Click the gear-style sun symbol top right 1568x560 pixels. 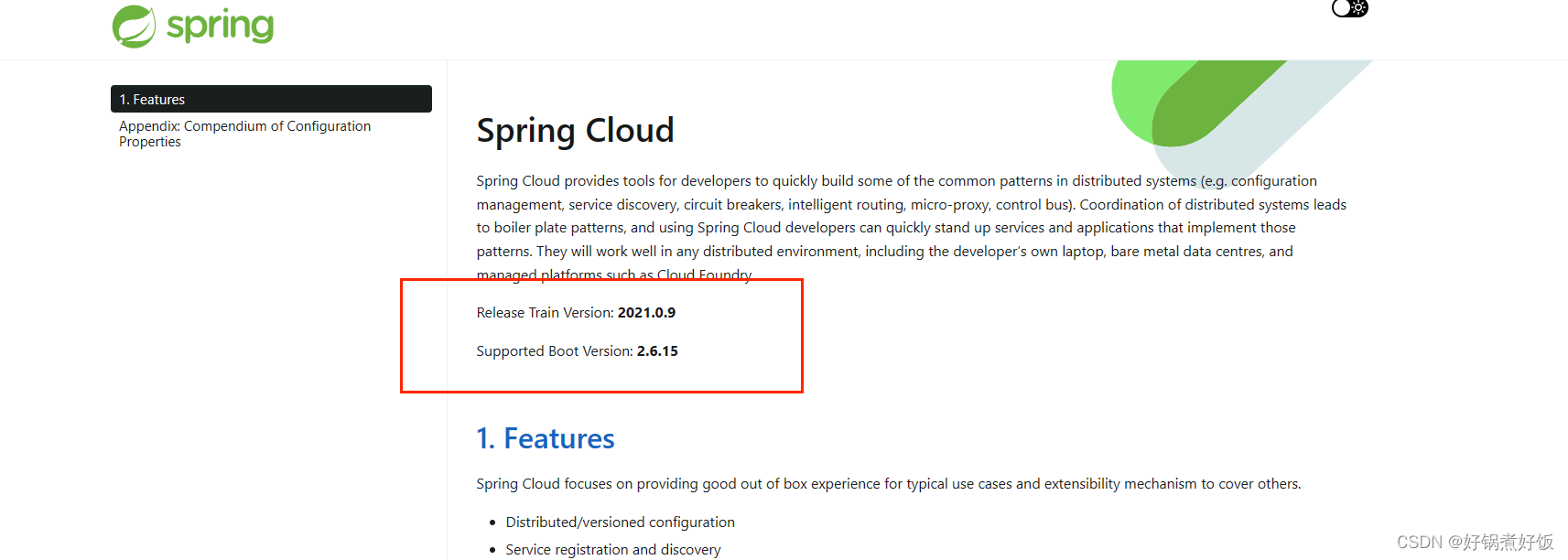1357,9
